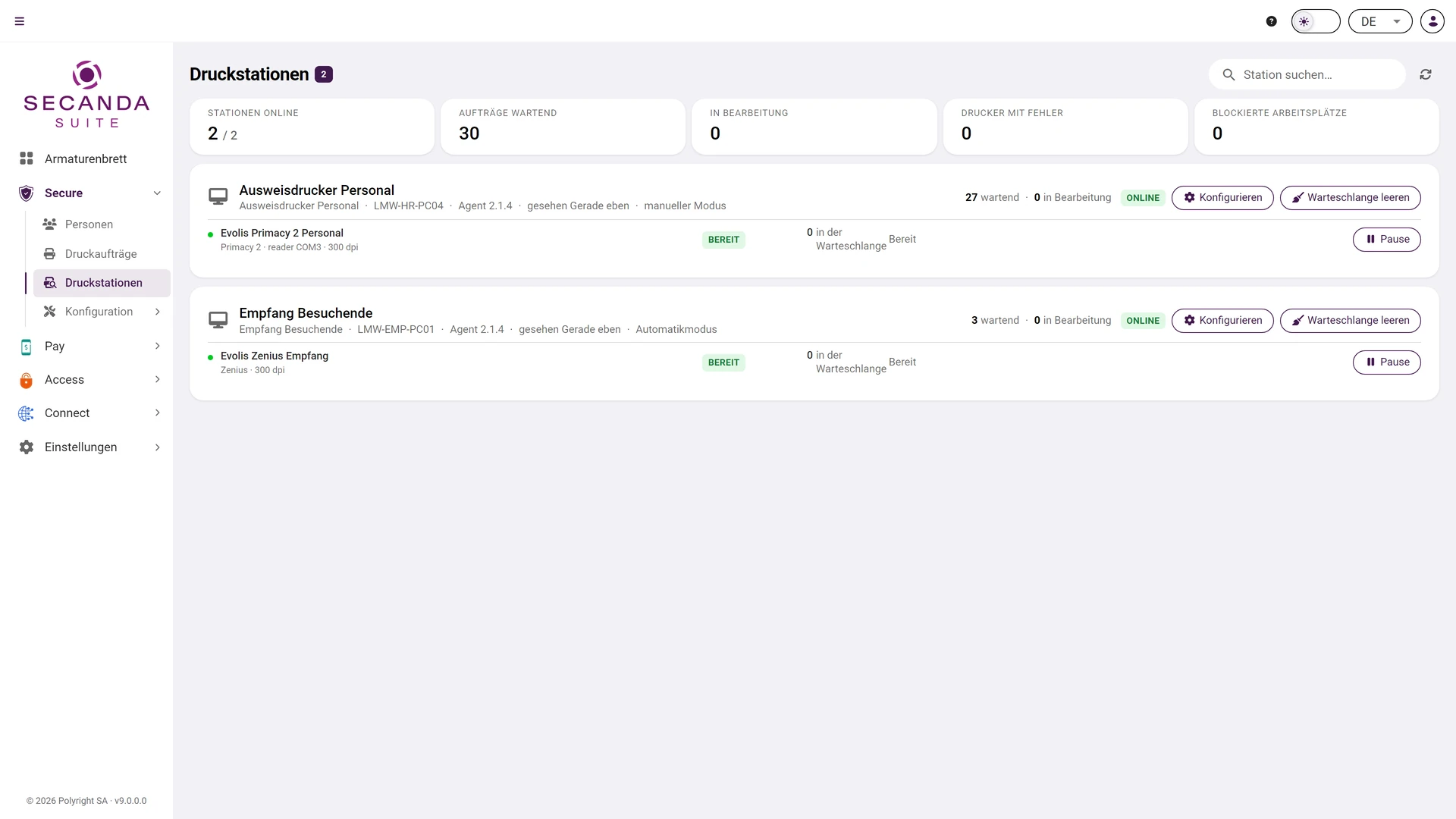Click the Secanda Suite logo

click(86, 94)
